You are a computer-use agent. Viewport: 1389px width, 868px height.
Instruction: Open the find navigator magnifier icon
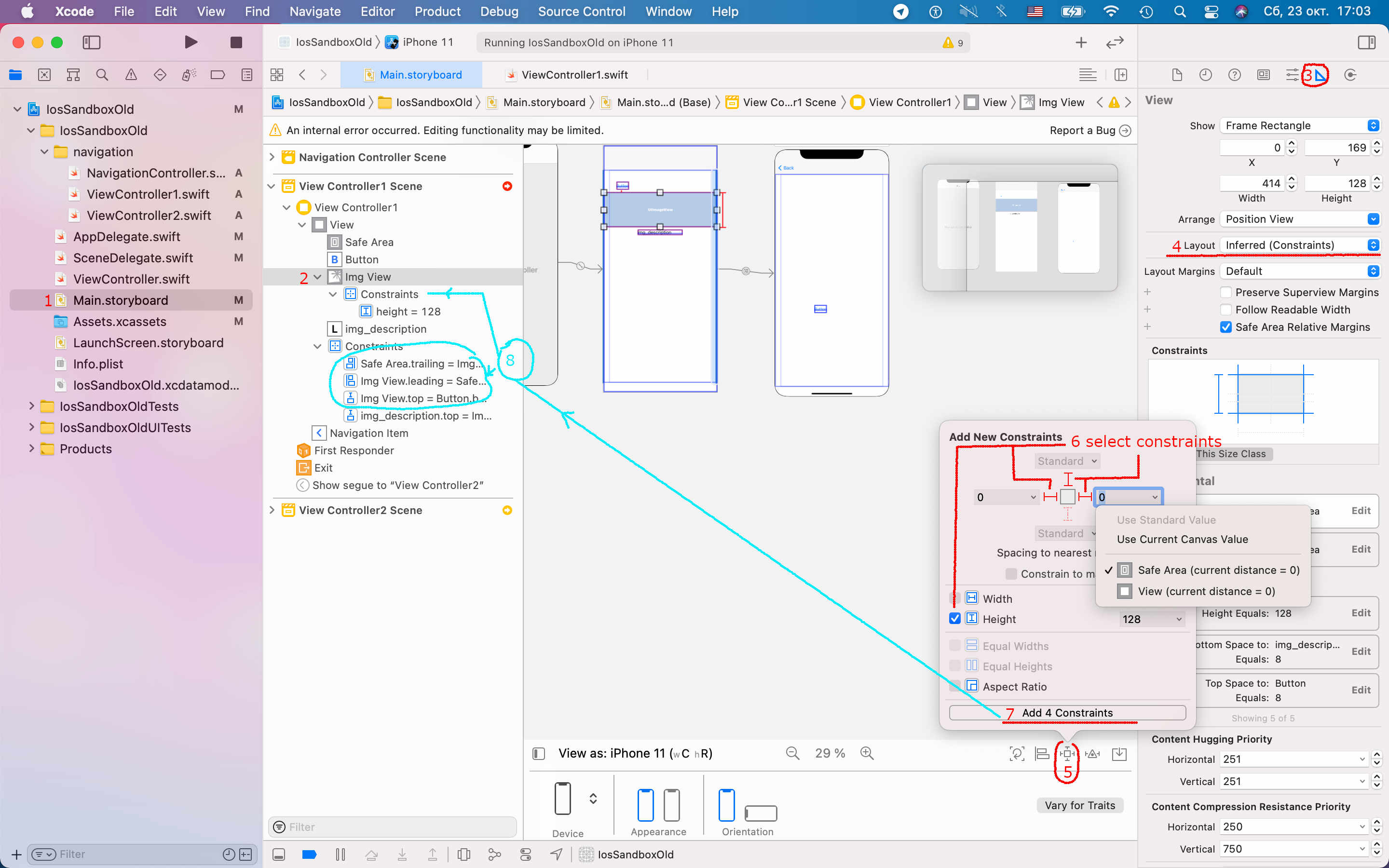click(102, 75)
